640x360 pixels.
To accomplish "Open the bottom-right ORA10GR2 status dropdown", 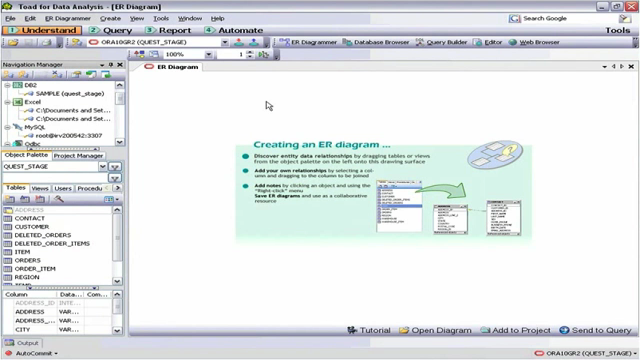I will (x=636, y=353).
